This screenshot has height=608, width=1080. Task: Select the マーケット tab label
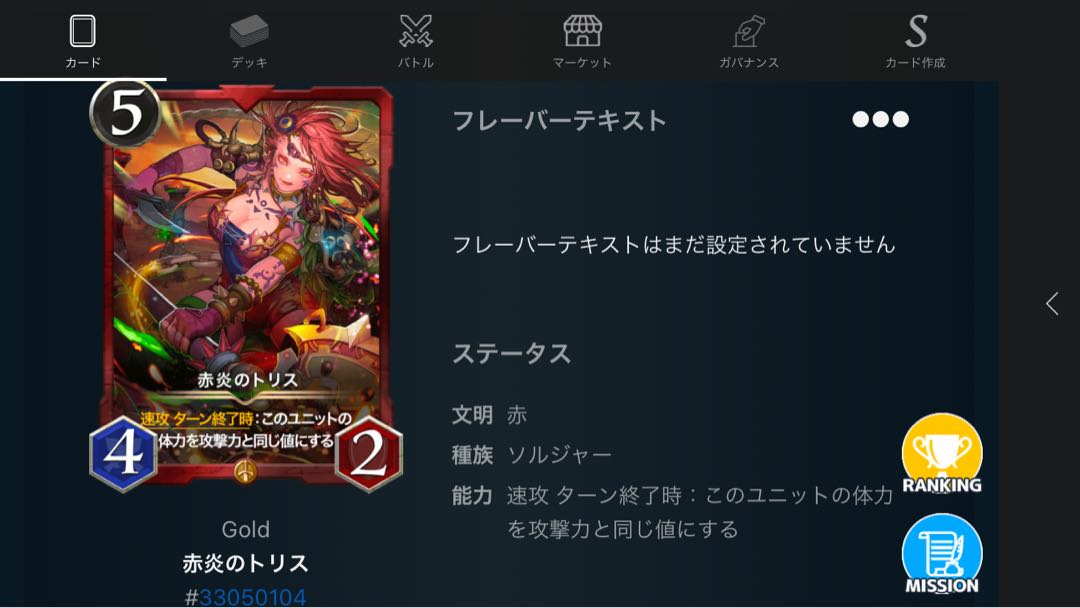583,63
